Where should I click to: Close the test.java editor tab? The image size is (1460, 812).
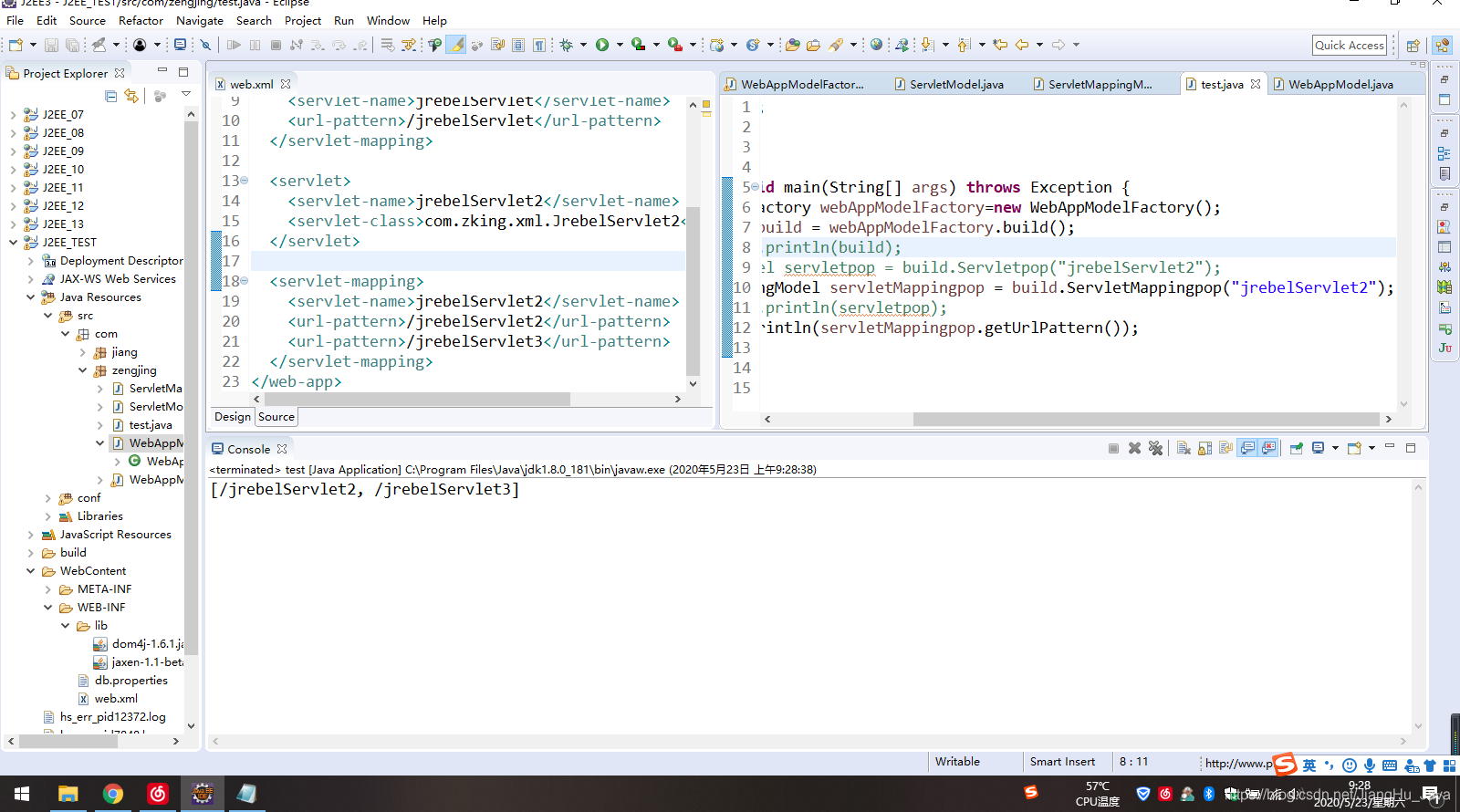click(x=1256, y=84)
